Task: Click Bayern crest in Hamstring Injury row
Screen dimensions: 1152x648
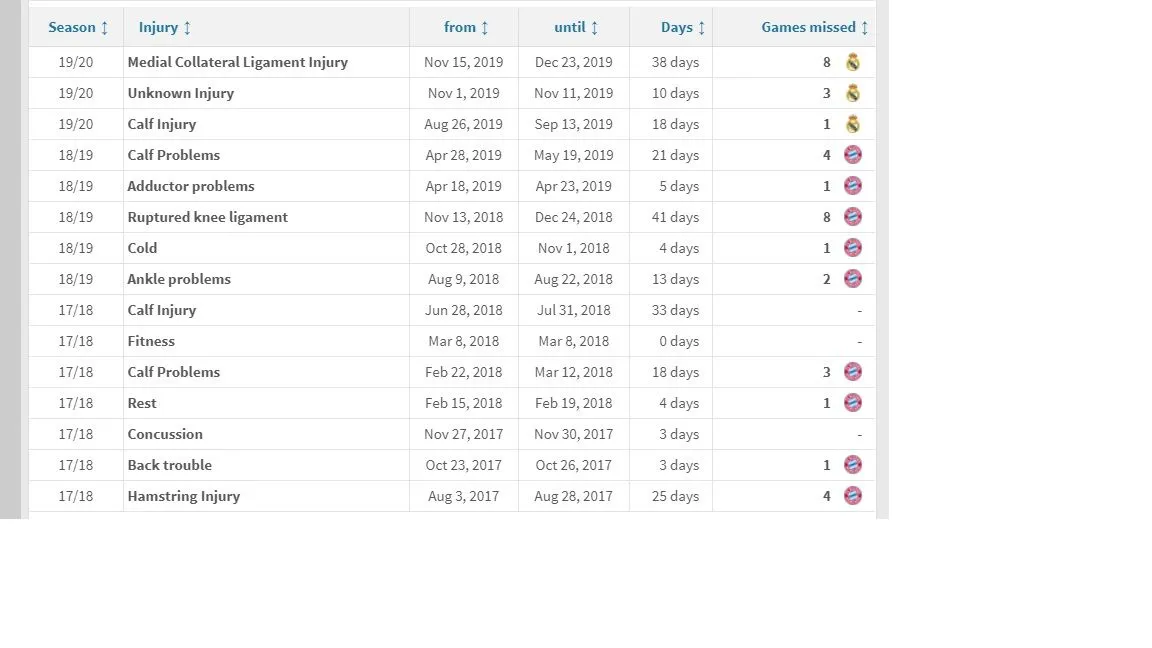Action: (852, 496)
